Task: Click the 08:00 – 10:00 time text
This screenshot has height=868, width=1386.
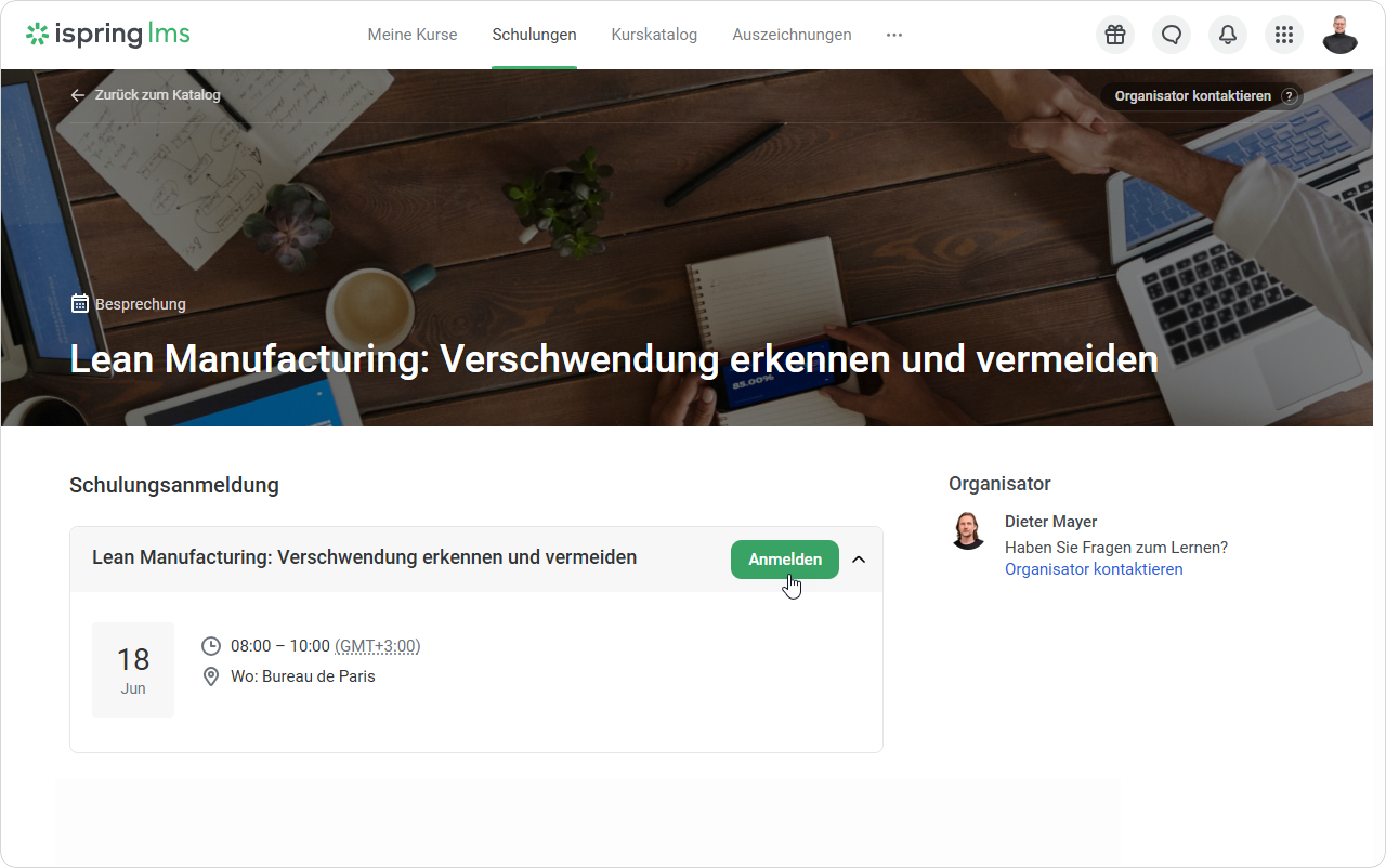Action: click(280, 646)
